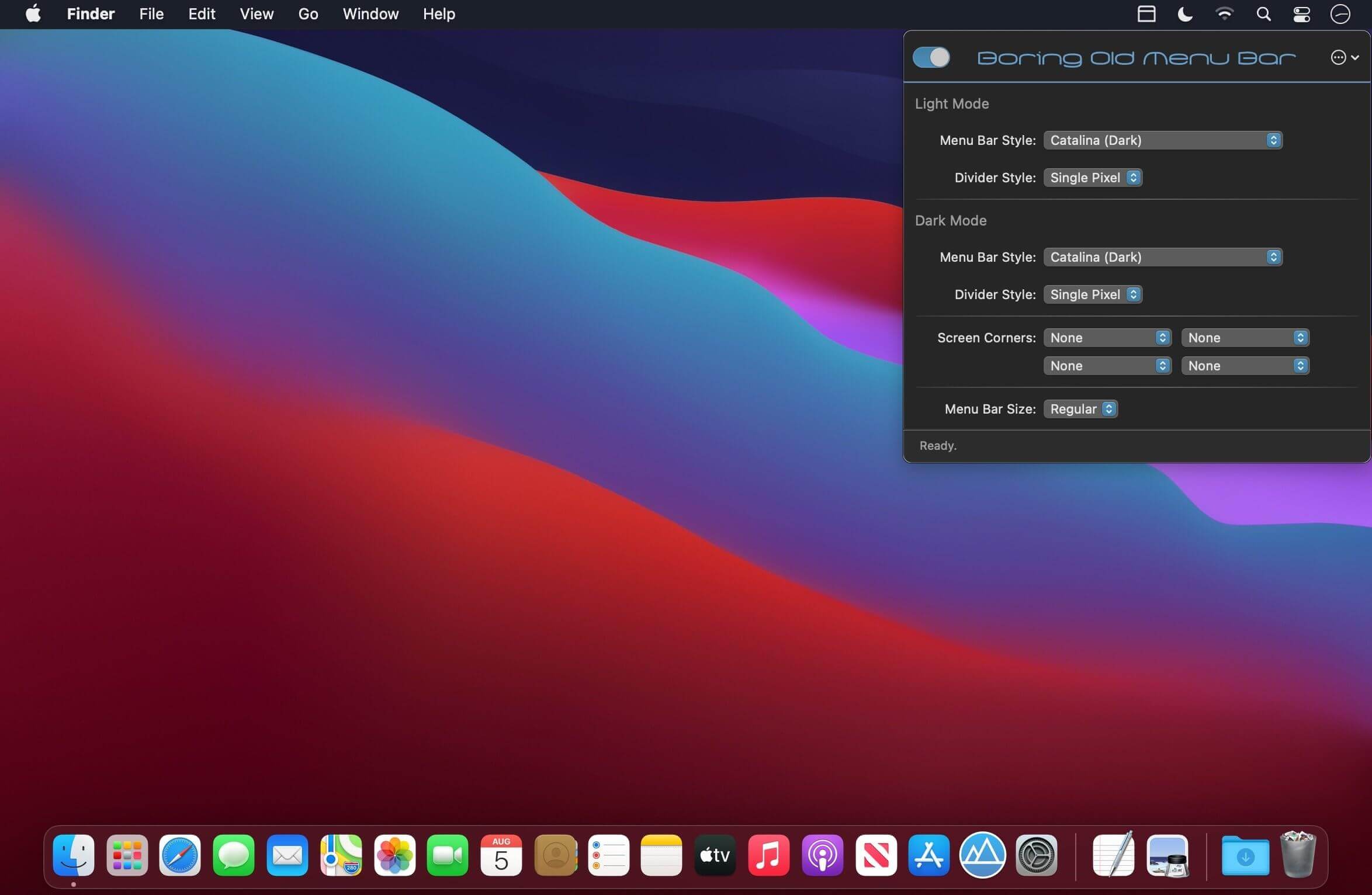1372x895 pixels.
Task: Open the Apple menu
Action: (x=33, y=14)
